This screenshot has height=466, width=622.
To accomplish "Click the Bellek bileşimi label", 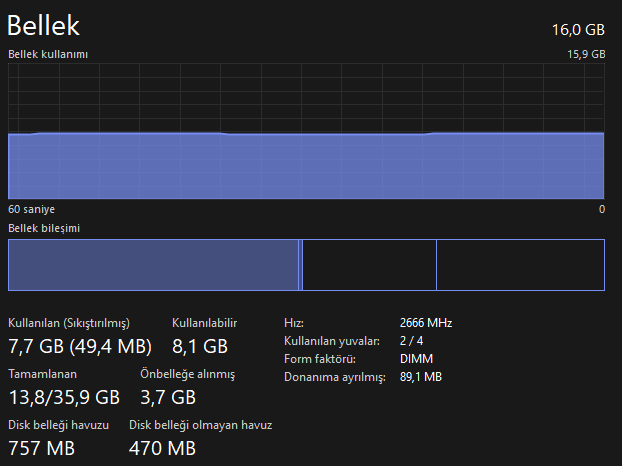I will click(x=44, y=228).
